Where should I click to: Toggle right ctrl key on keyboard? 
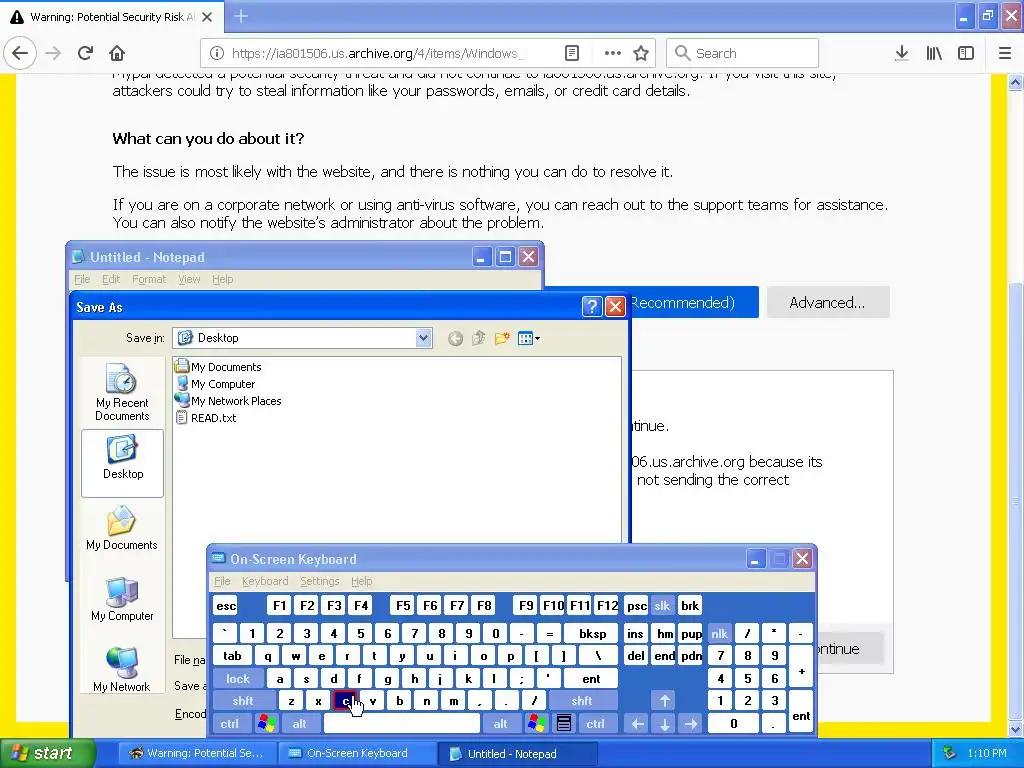tap(596, 724)
